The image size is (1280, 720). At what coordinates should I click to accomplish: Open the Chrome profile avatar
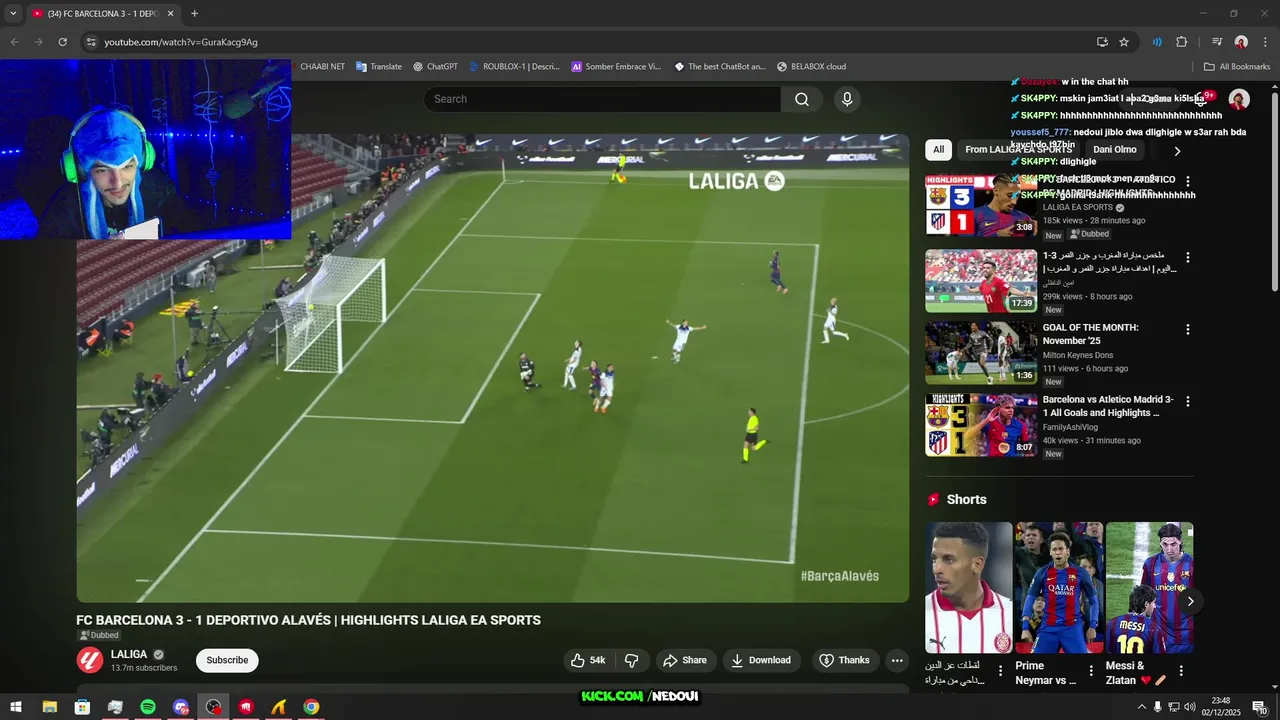pos(1241,42)
